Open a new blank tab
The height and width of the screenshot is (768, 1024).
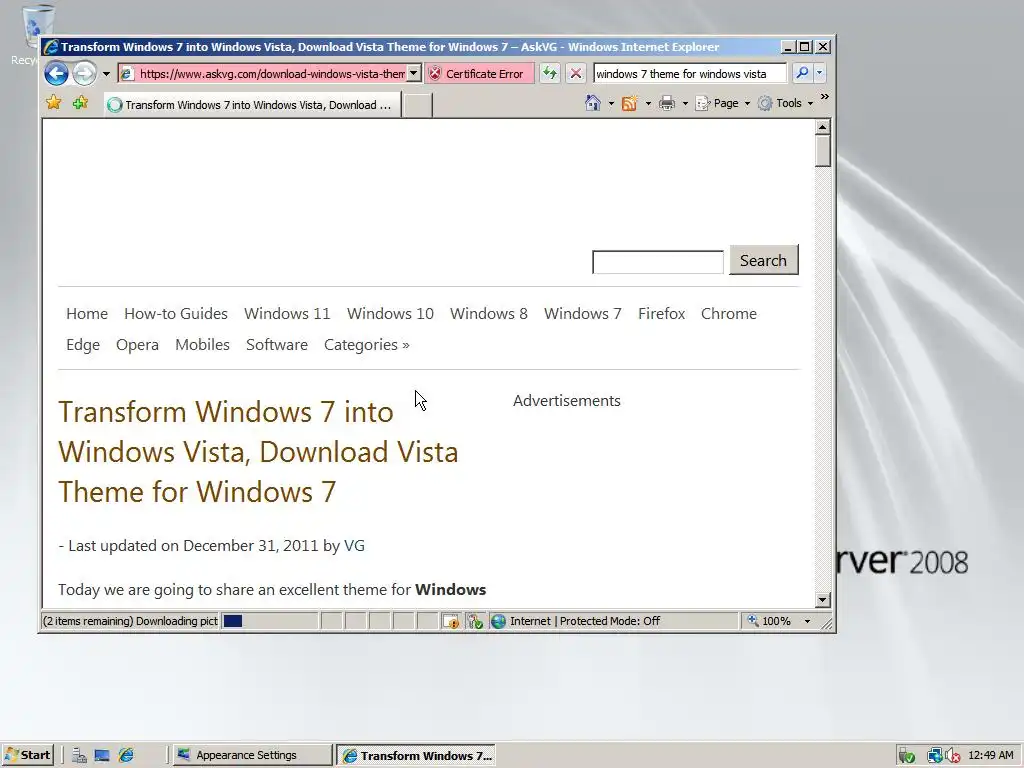click(x=417, y=105)
